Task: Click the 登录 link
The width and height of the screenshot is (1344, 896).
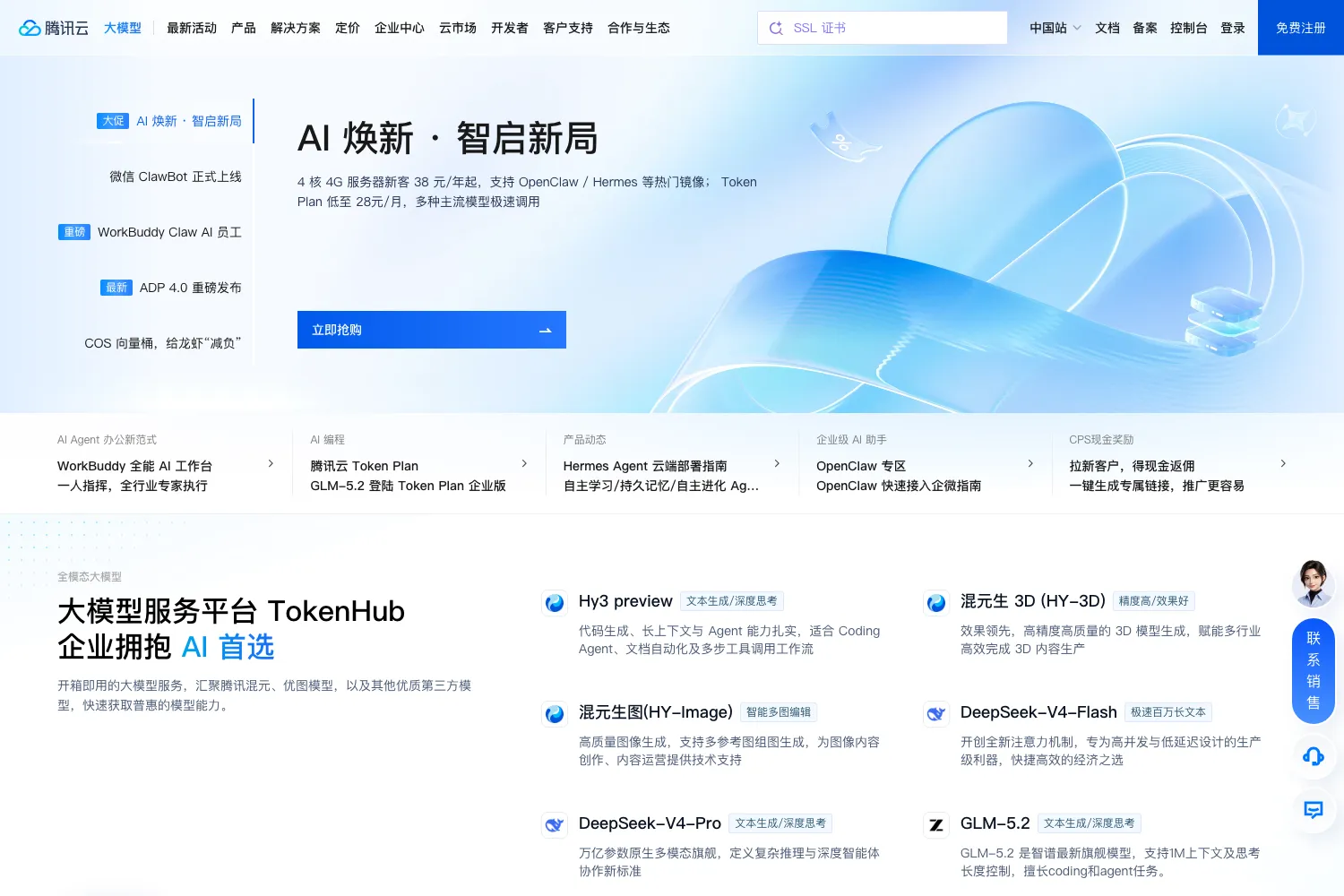Action: click(x=1233, y=28)
